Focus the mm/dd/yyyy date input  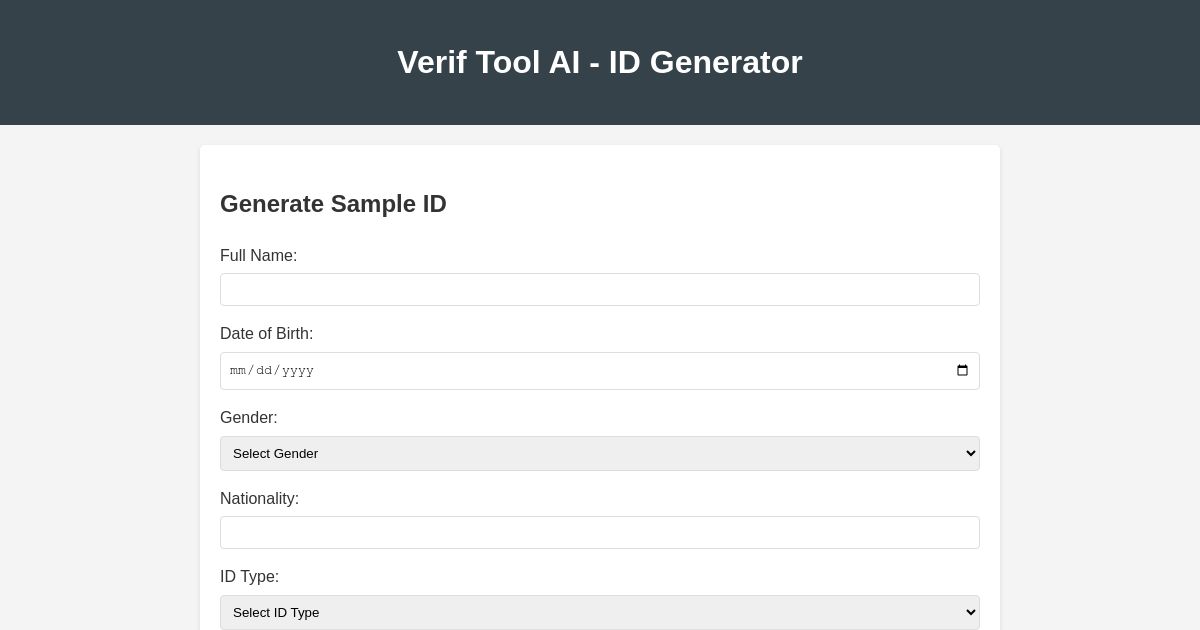tap(500, 370)
